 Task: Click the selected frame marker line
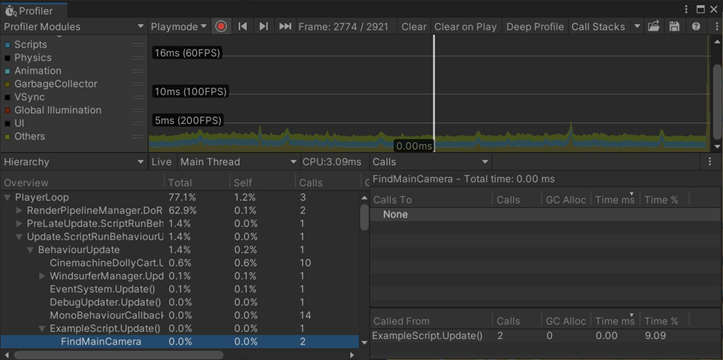(434, 92)
